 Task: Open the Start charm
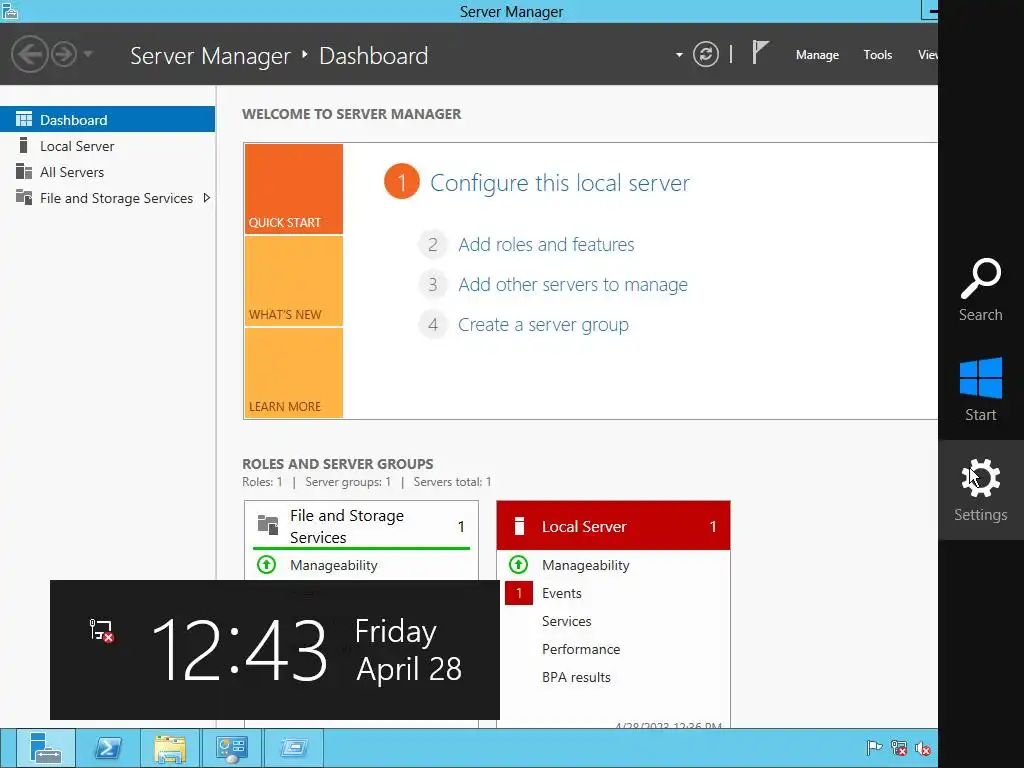(980, 390)
